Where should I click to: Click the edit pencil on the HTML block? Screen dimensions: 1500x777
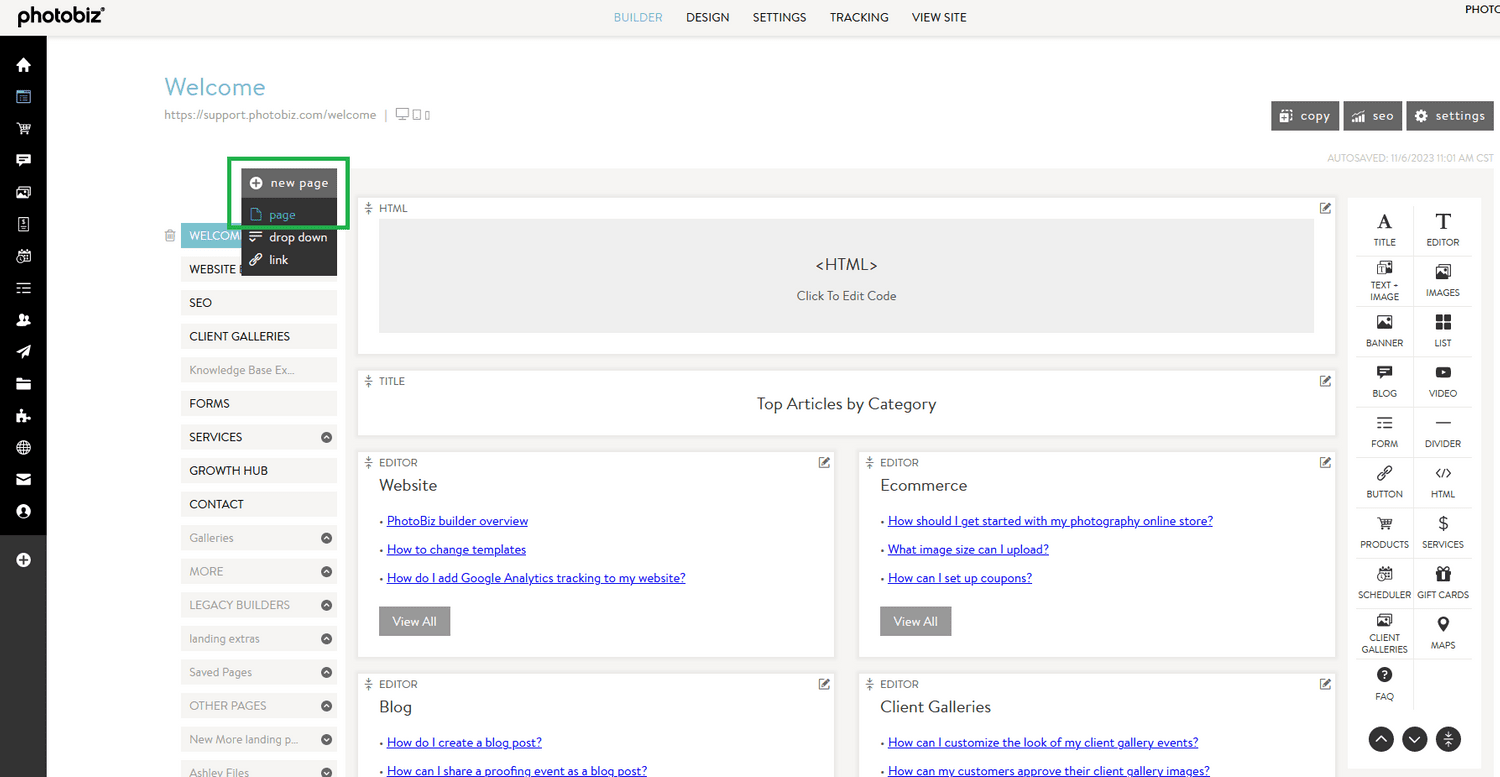point(1325,207)
